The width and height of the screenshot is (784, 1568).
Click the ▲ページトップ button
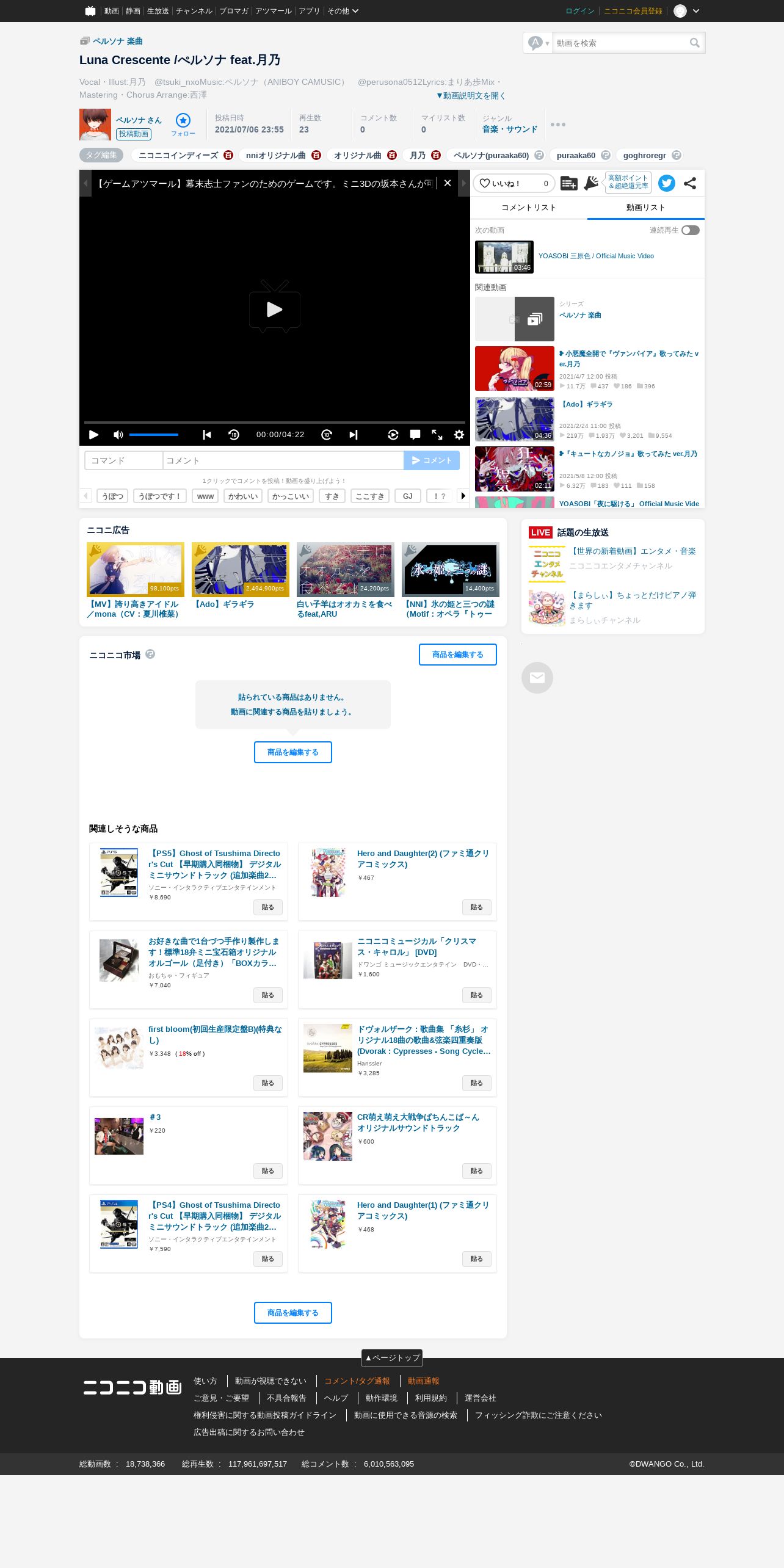click(392, 1357)
